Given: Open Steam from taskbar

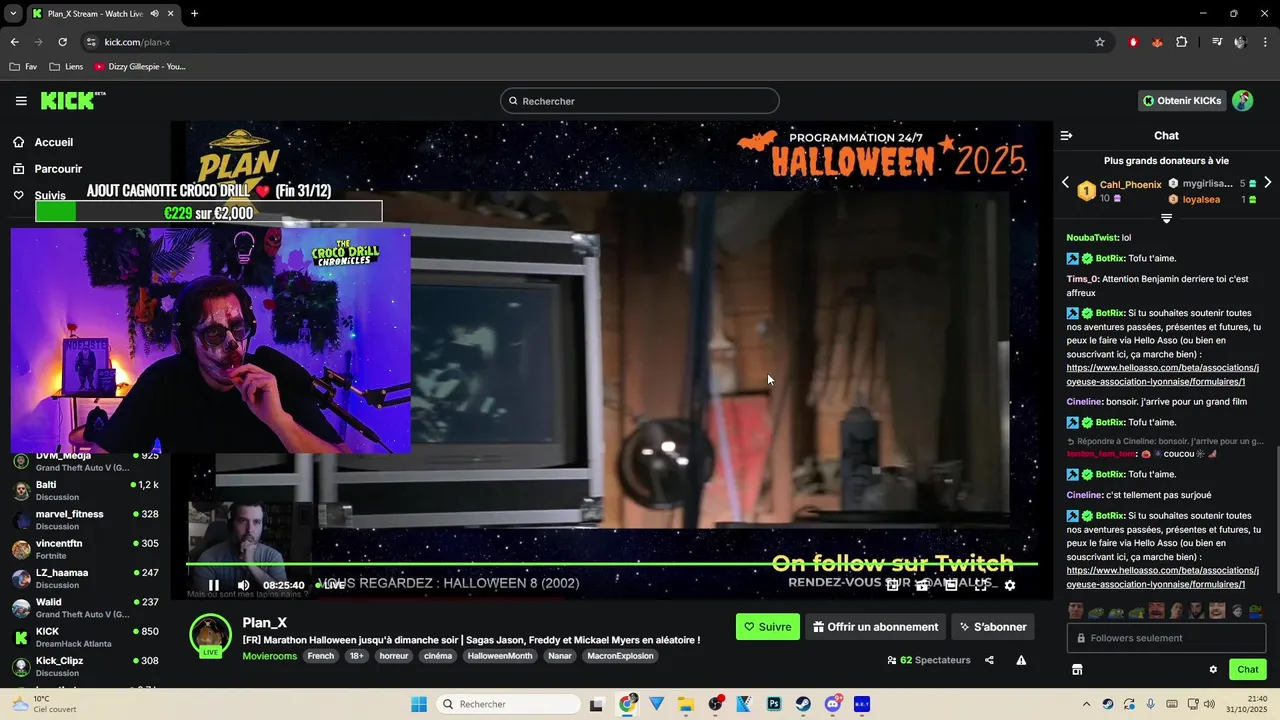Looking at the screenshot, I should (x=803, y=704).
